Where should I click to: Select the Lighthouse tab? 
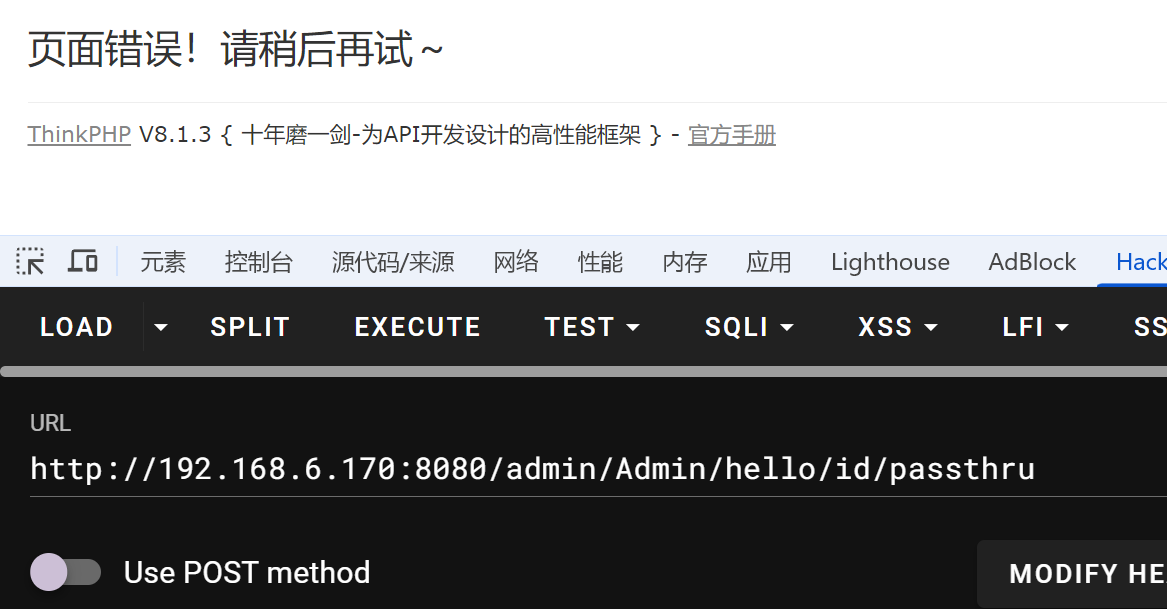coord(890,262)
